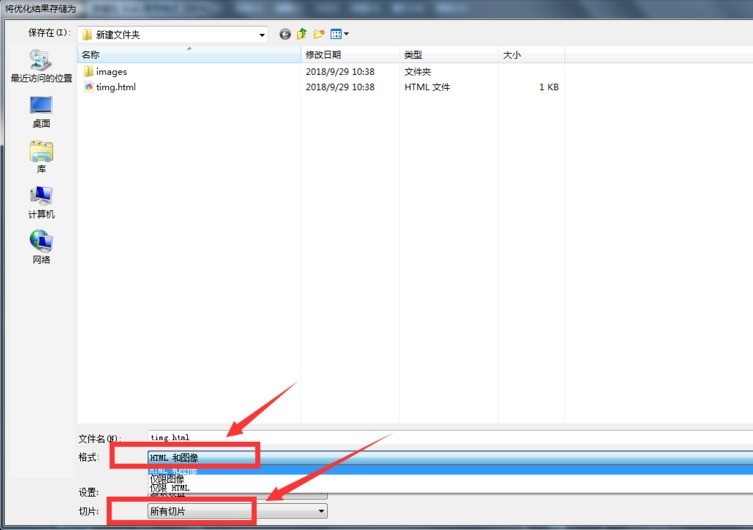The width and height of the screenshot is (753, 530).
Task: Sort by 修改日期 column header
Action: pyautogui.click(x=350, y=55)
